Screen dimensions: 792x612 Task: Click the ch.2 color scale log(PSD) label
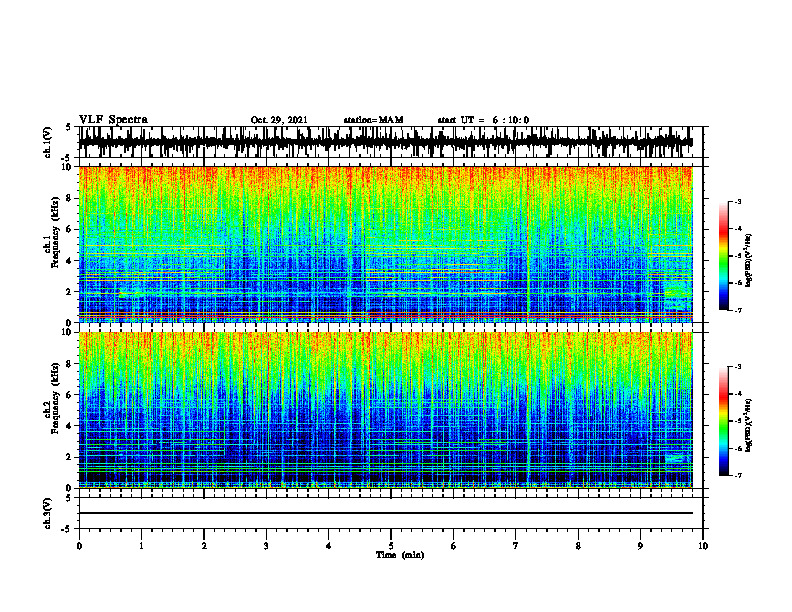pos(749,425)
